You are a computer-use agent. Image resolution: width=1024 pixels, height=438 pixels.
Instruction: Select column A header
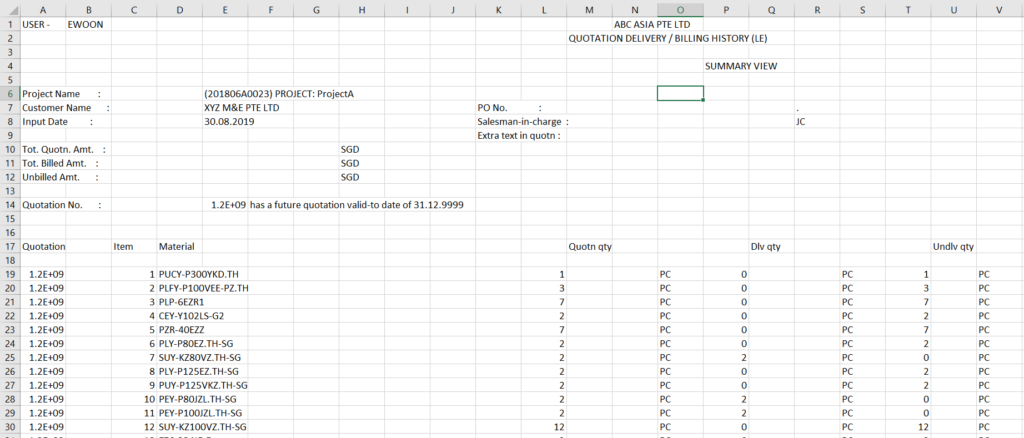43,10
